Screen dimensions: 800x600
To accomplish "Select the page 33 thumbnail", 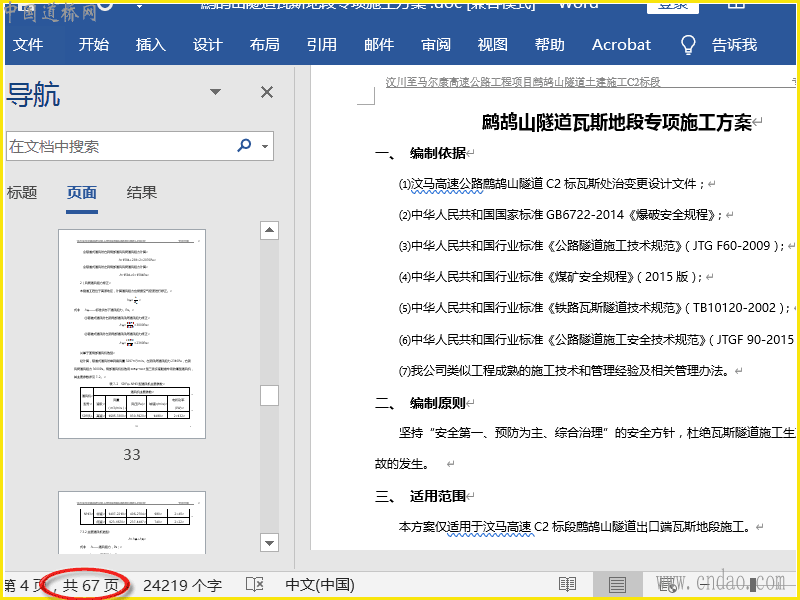I will pyautogui.click(x=132, y=334).
